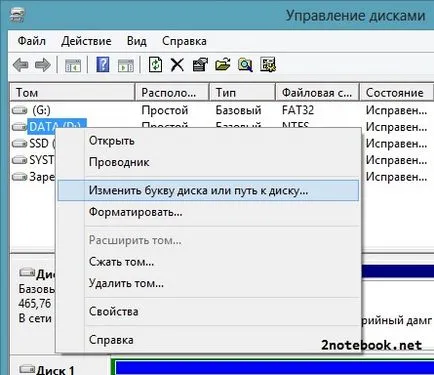The height and width of the screenshot is (375, 434).
Task: Toggle the console tree pane icon
Action: pyautogui.click(x=73, y=65)
